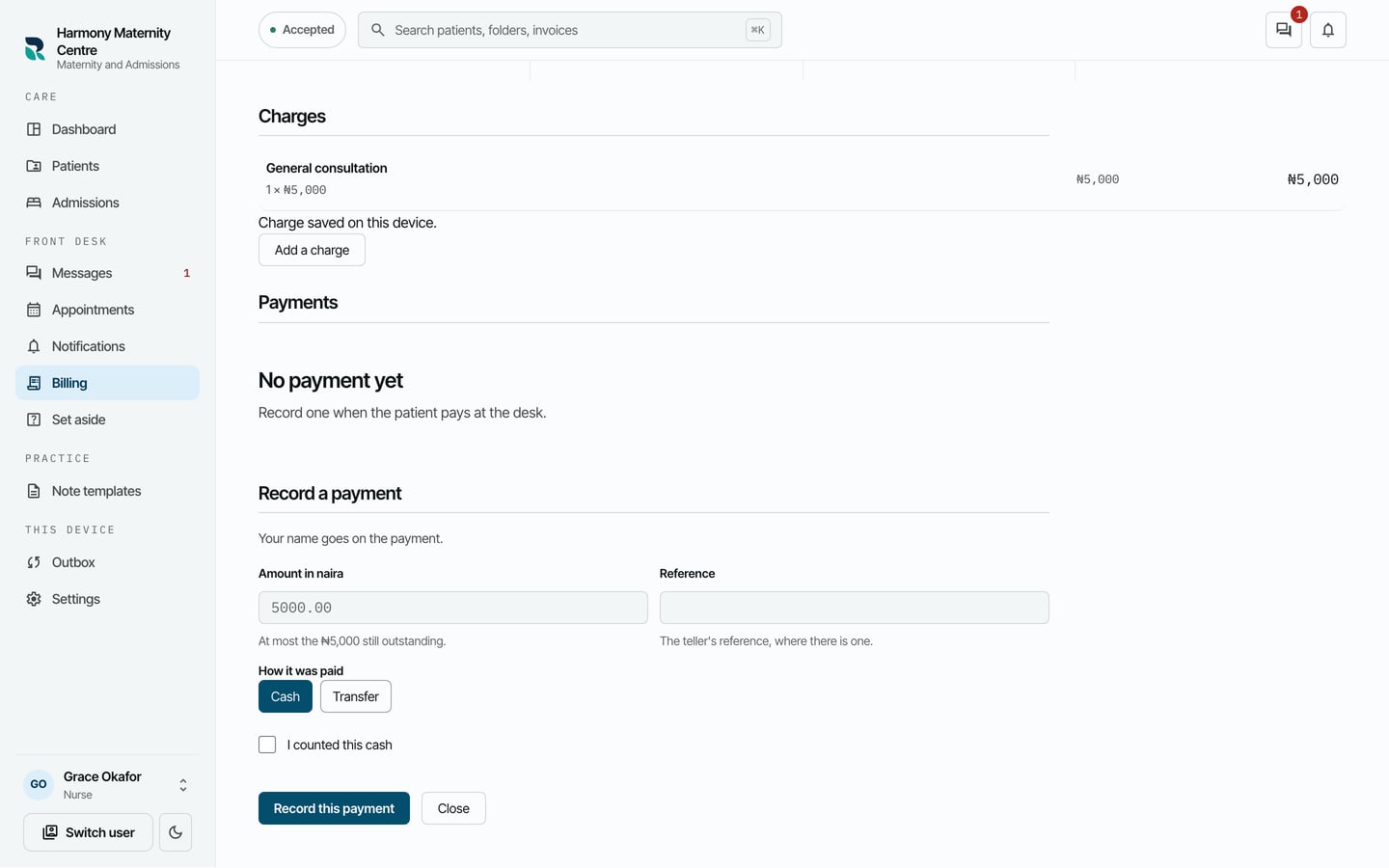This screenshot has width=1389, height=868.
Task: Click the Note templates document icon
Action: [x=34, y=491]
